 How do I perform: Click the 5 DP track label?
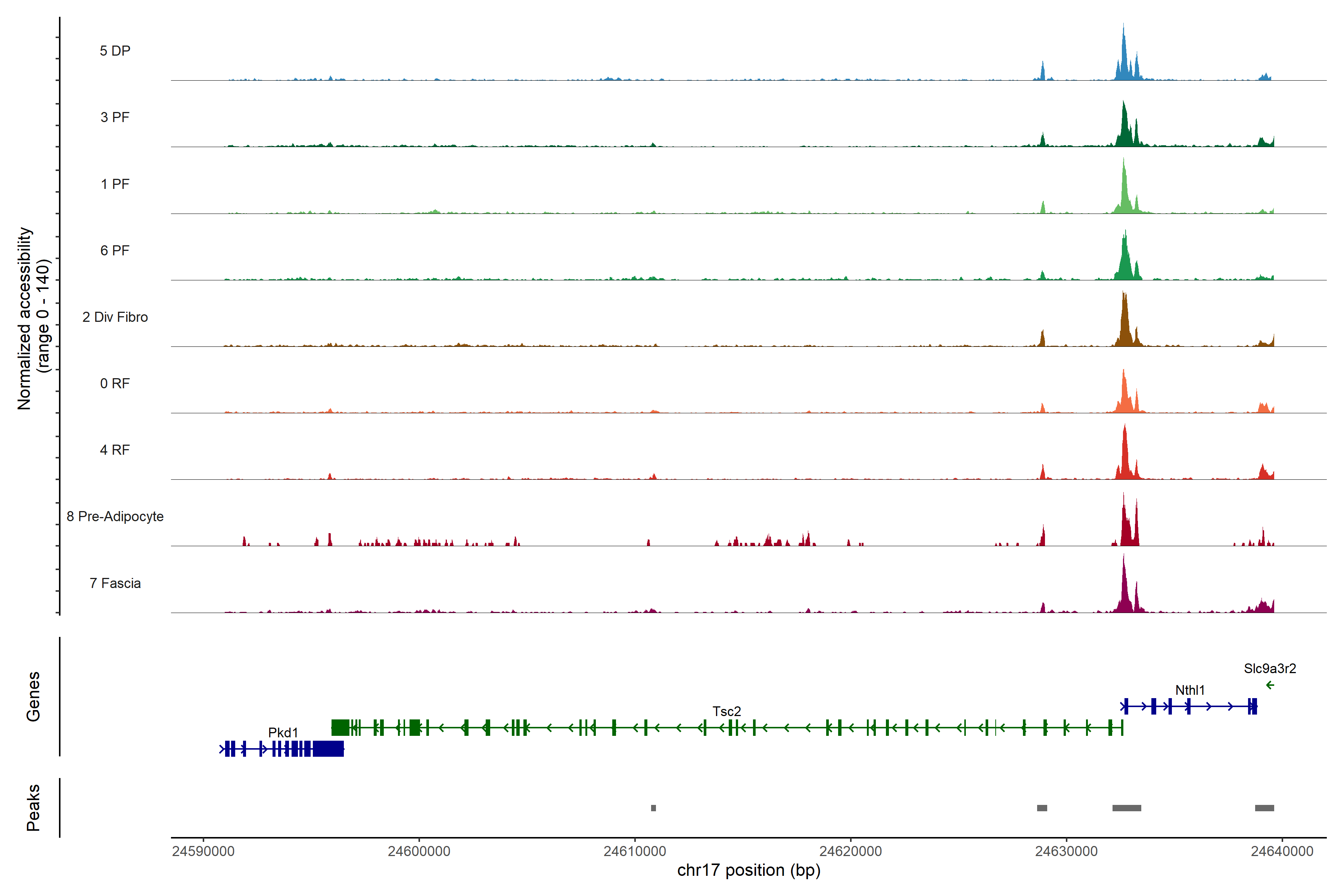tap(115, 51)
